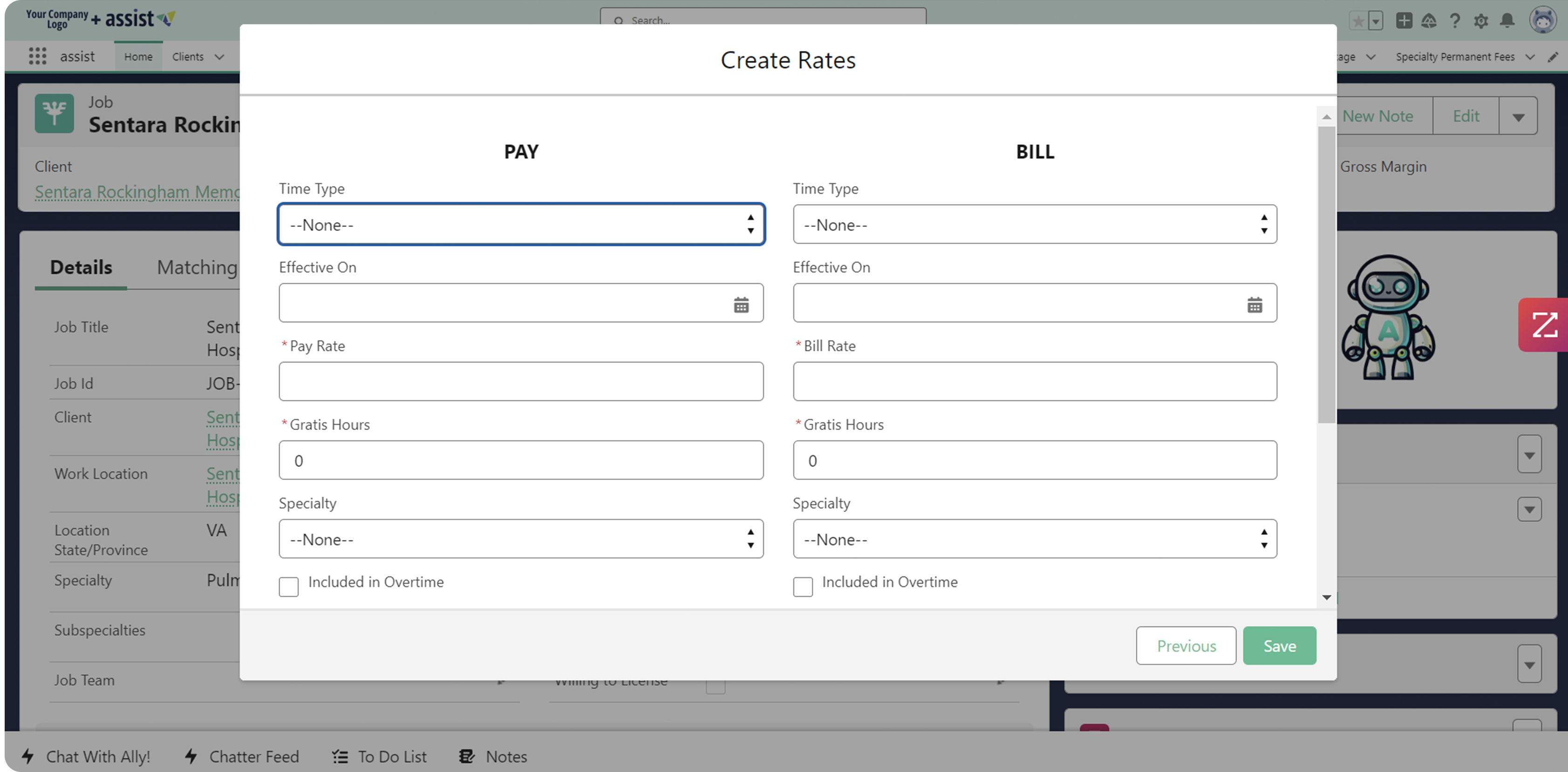Click the Job record icon
The height and width of the screenshot is (772, 1568).
point(54,113)
